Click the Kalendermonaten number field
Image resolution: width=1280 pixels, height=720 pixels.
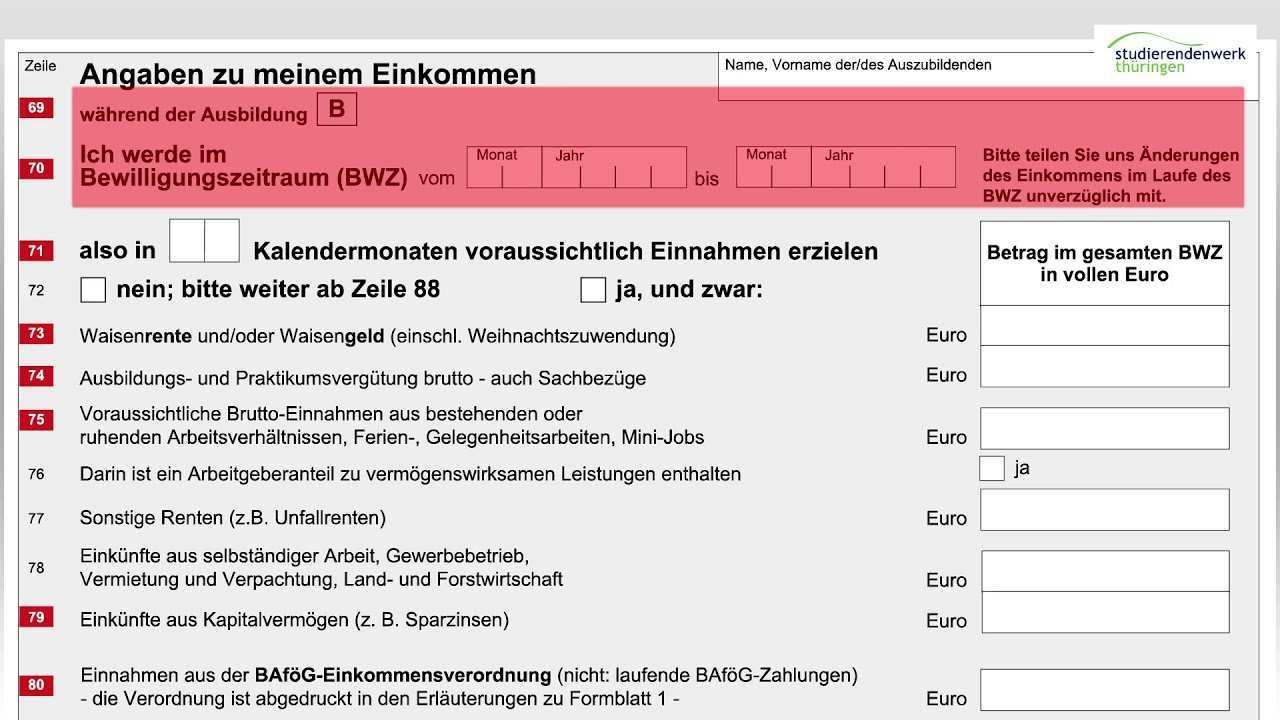pyautogui.click(x=204, y=241)
